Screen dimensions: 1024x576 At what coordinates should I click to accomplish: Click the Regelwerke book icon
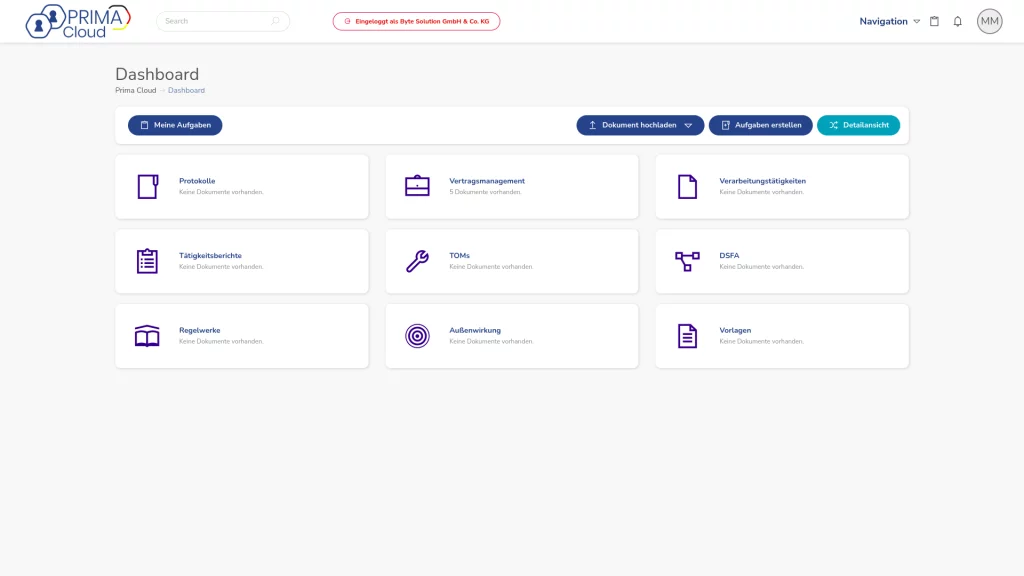click(x=147, y=336)
